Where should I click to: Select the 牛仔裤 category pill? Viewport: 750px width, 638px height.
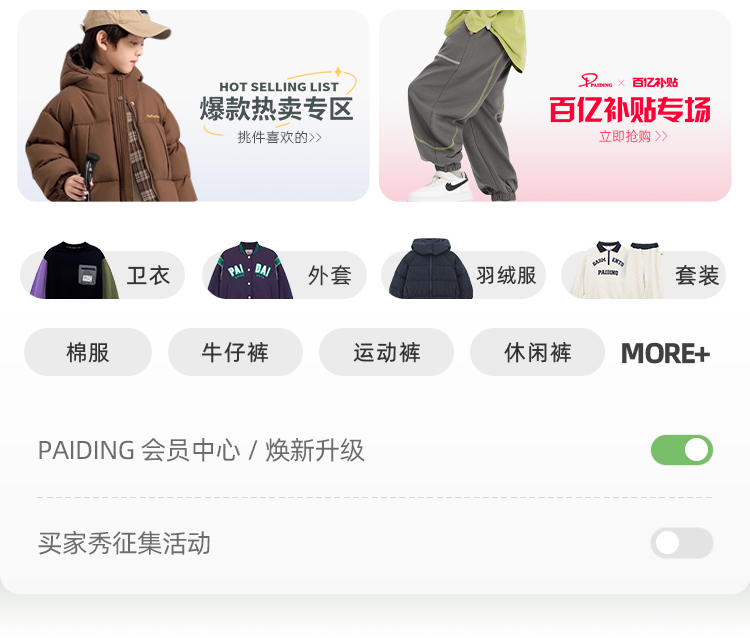point(235,352)
